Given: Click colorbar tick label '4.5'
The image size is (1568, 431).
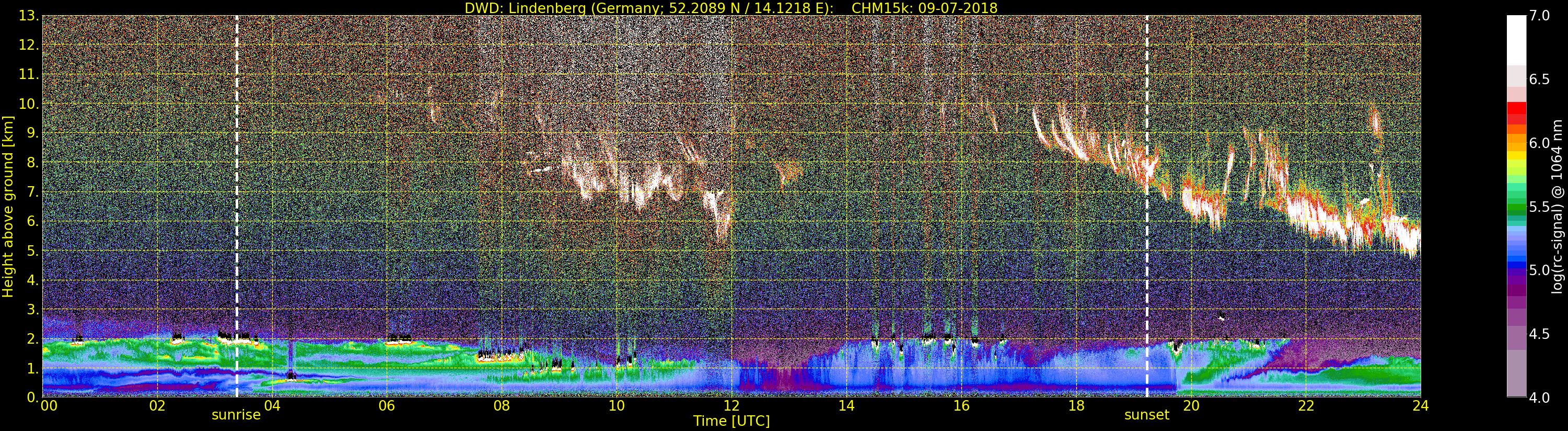Looking at the screenshot, I should 1539,334.
